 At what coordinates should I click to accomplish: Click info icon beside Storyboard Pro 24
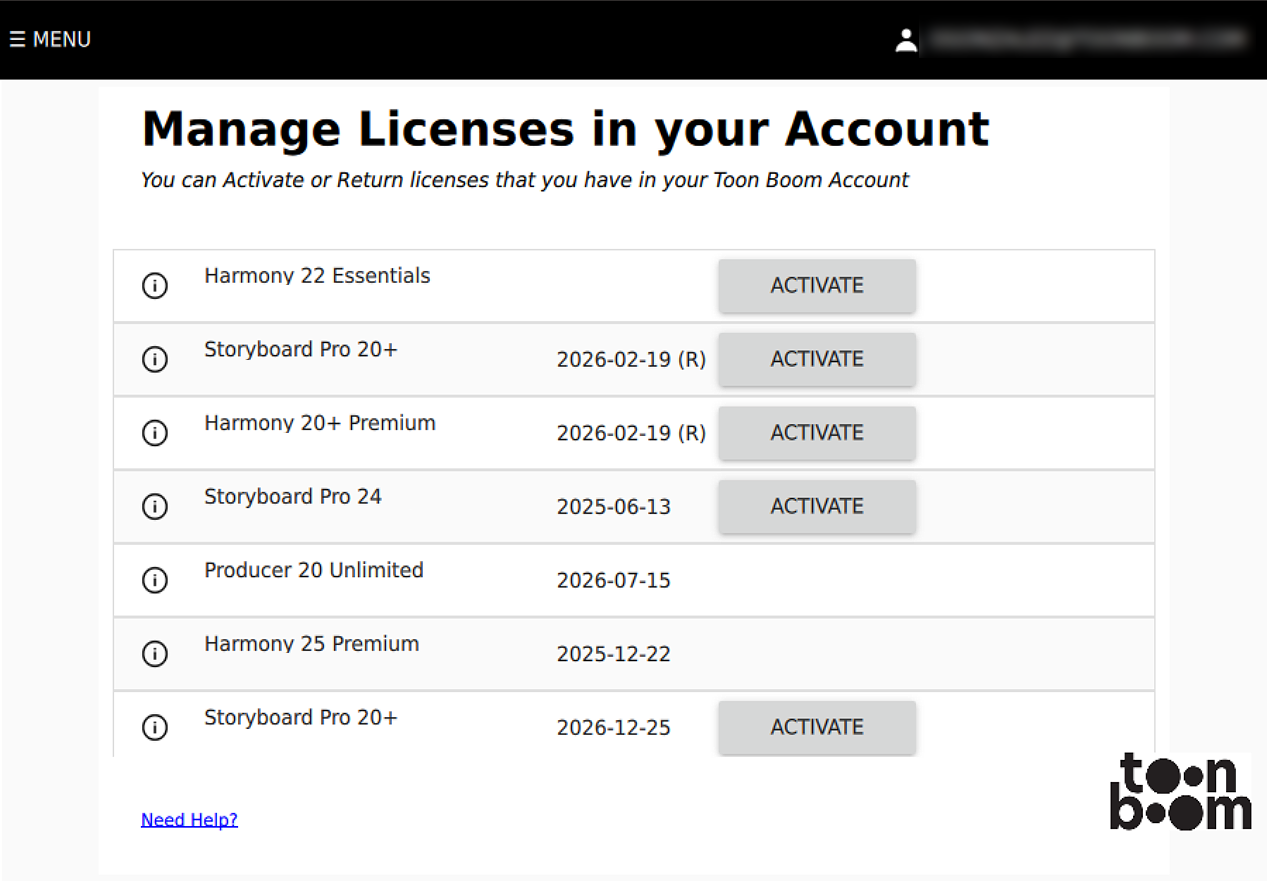point(155,507)
